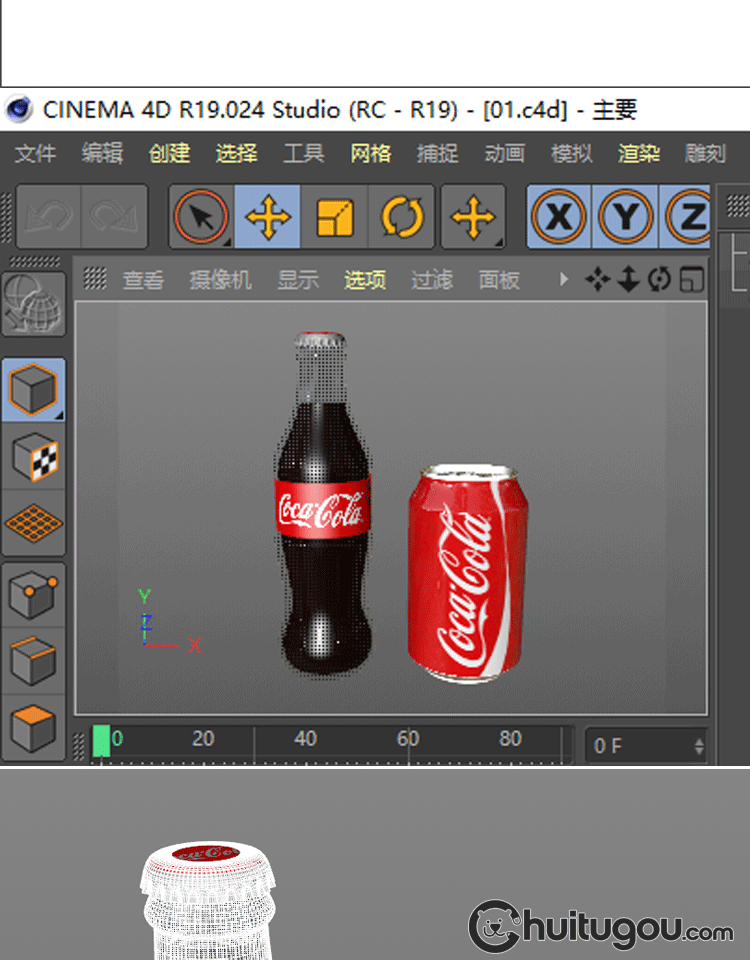Switch to Texture mode icon

point(34,457)
